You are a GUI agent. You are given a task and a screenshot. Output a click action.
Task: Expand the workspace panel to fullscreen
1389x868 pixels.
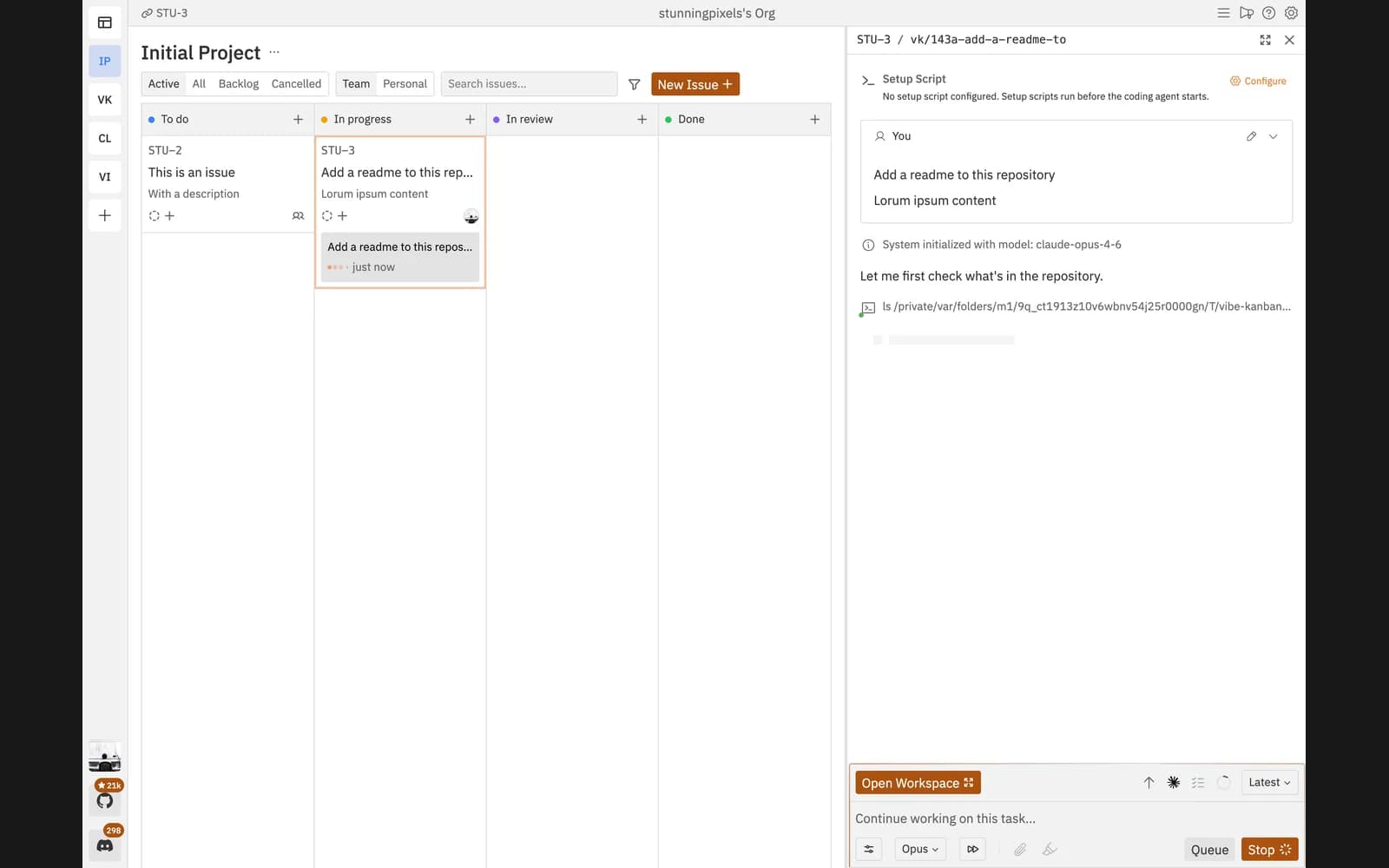coord(1265,40)
